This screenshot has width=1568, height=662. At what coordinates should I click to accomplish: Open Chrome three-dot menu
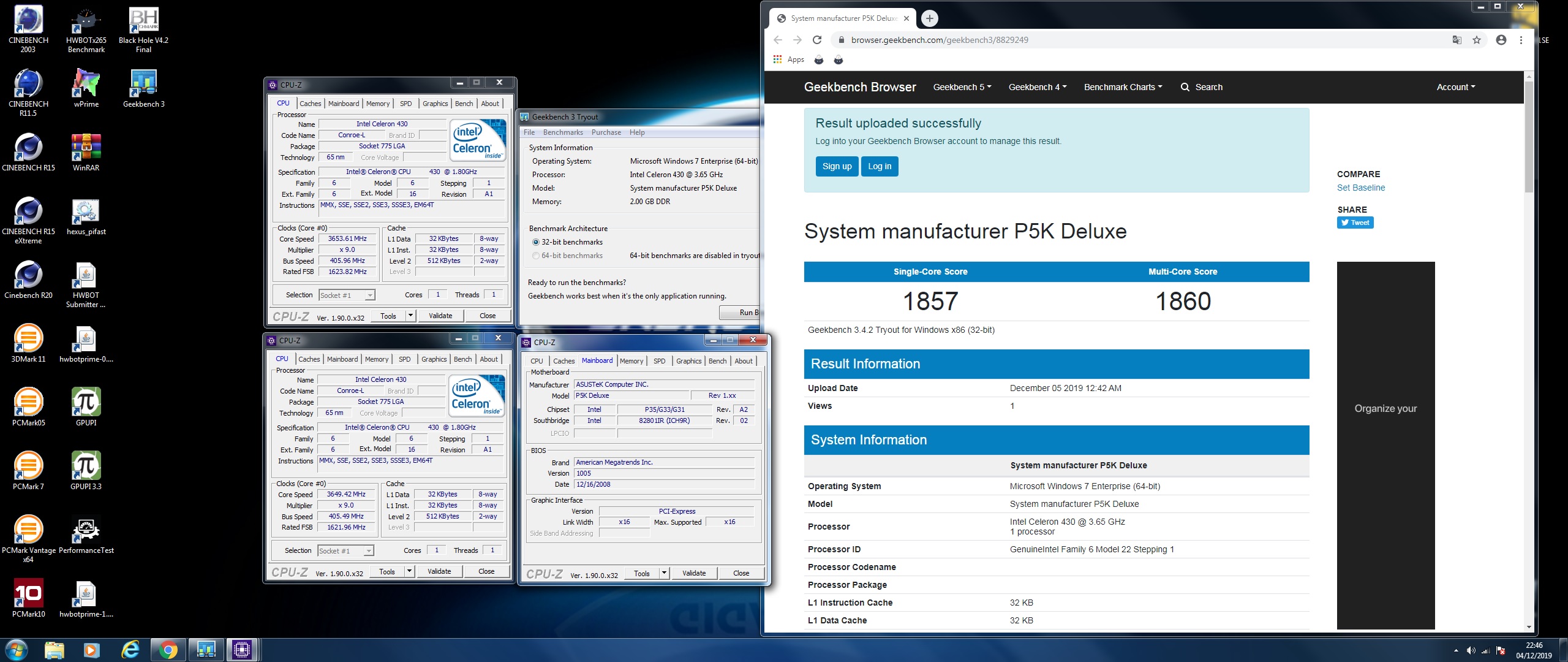[x=1521, y=40]
